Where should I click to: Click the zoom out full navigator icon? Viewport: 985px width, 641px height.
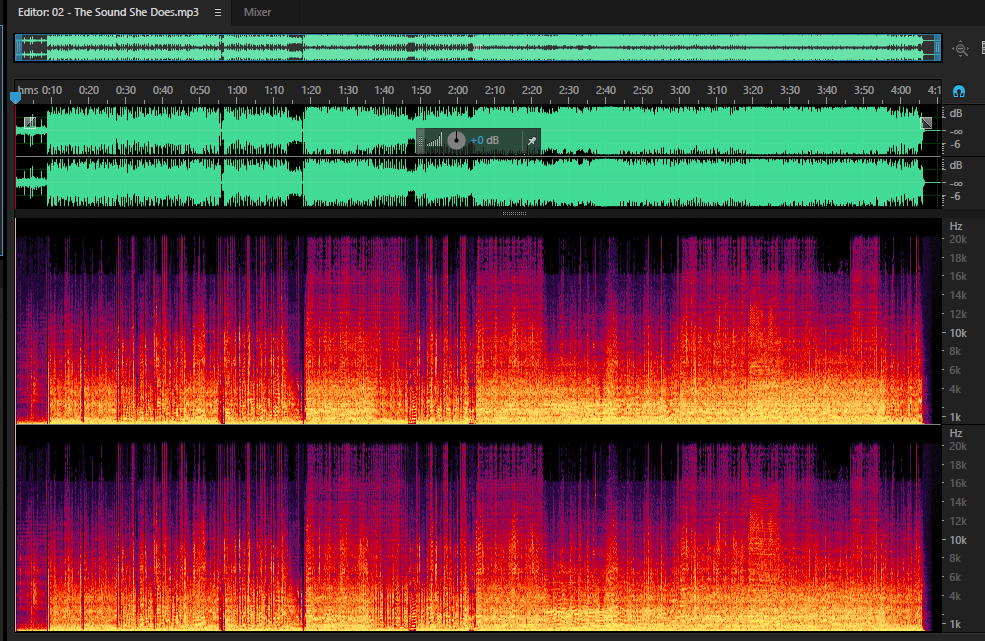(961, 48)
